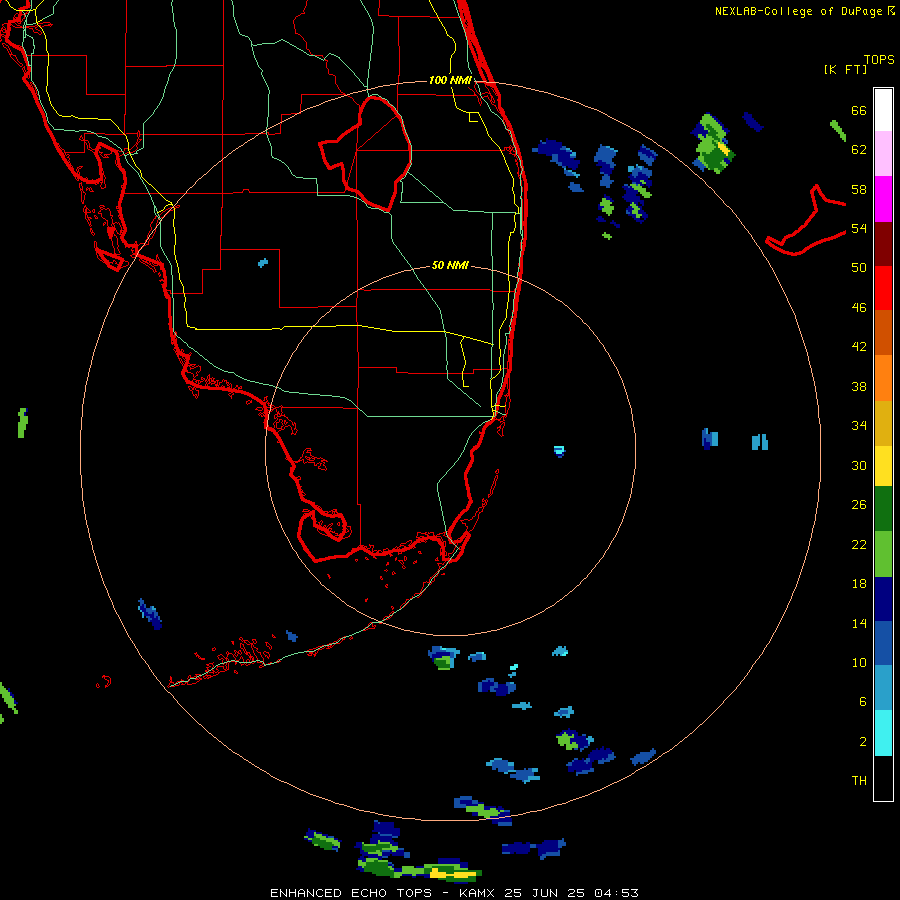The image size is (900, 900).
Task: Click the magenta legend color band
Action: coord(883,199)
